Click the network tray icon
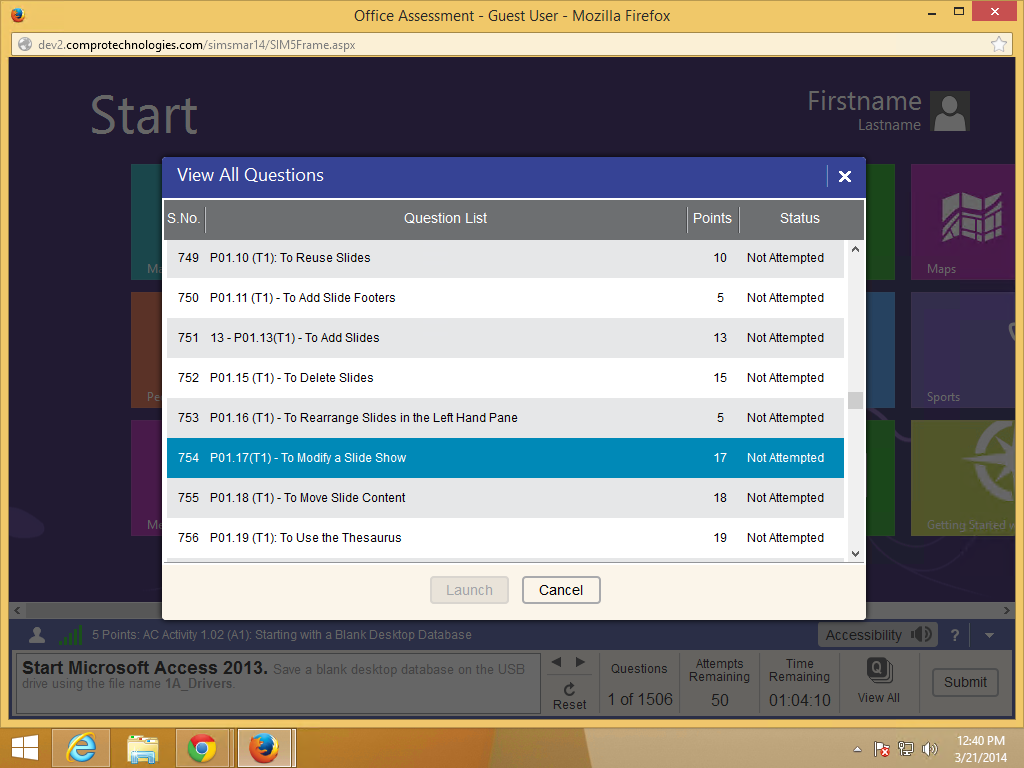1024x768 pixels. (906, 749)
